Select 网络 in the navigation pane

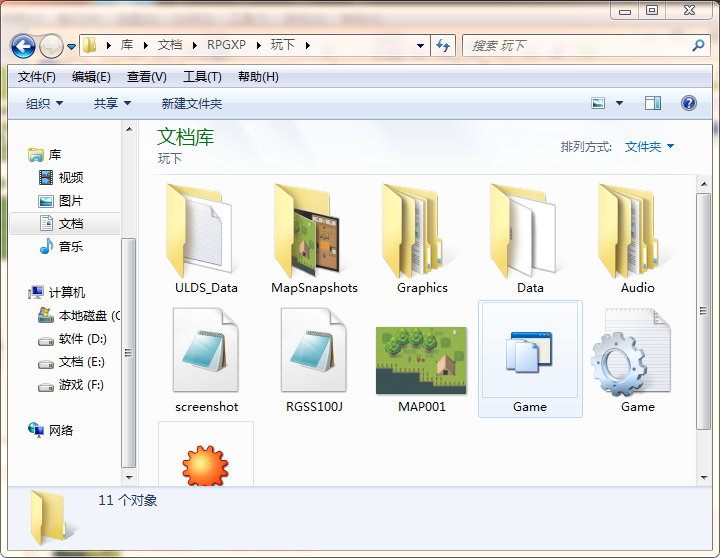tap(50, 430)
